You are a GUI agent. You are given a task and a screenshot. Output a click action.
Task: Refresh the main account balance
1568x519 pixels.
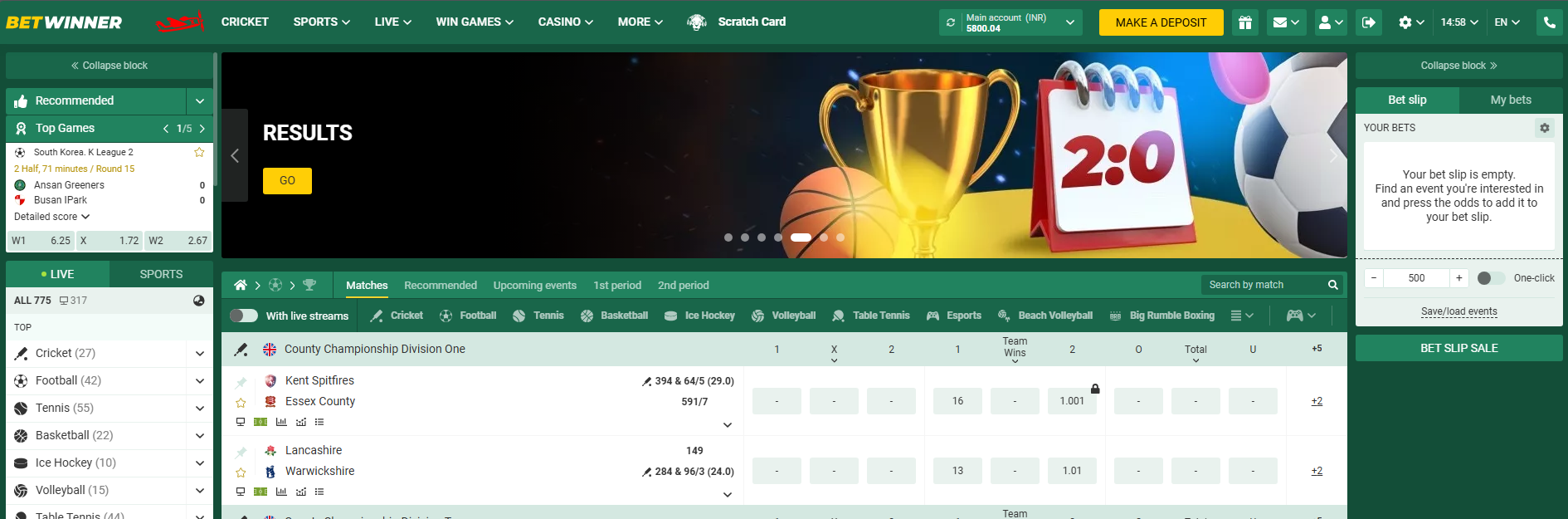[x=951, y=22]
